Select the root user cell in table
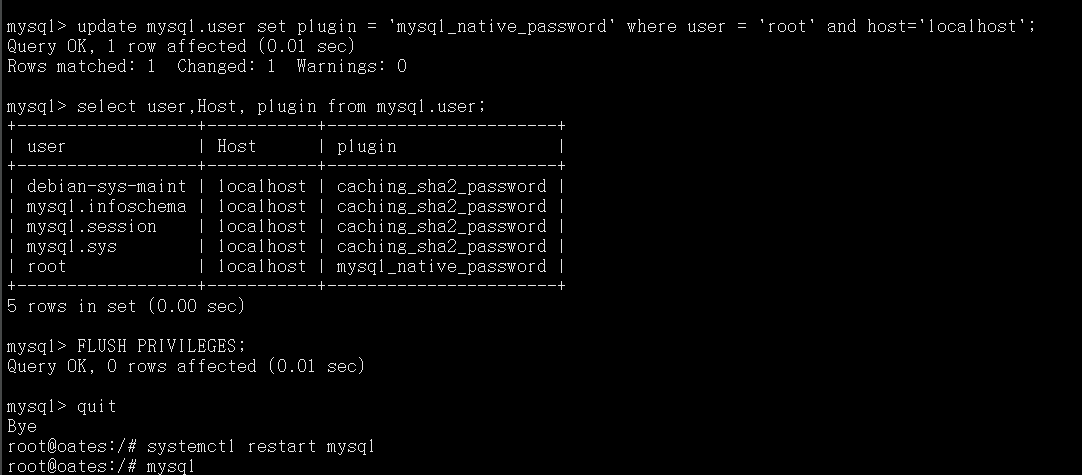 tap(46, 266)
